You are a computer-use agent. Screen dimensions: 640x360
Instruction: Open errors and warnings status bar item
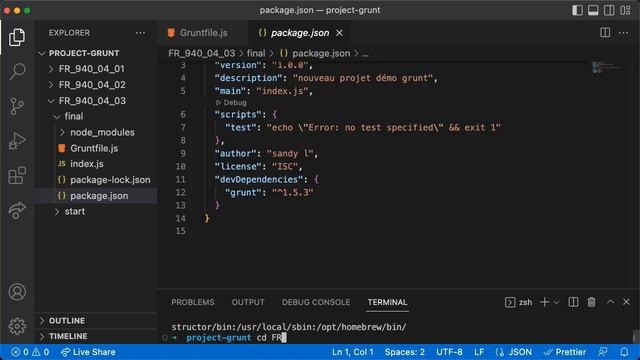pyautogui.click(x=30, y=352)
